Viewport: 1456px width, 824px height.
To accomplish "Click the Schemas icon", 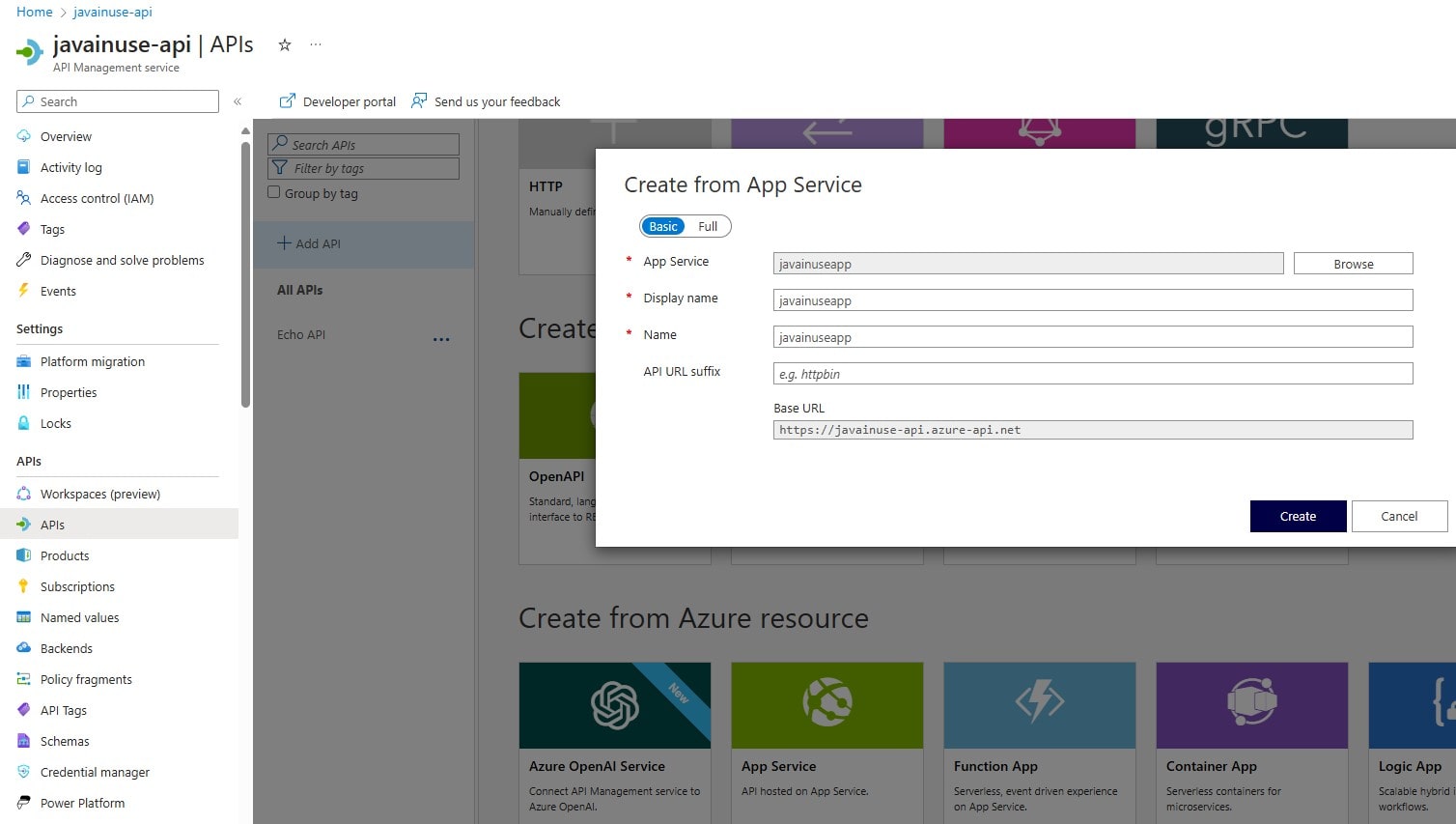I will (x=24, y=741).
